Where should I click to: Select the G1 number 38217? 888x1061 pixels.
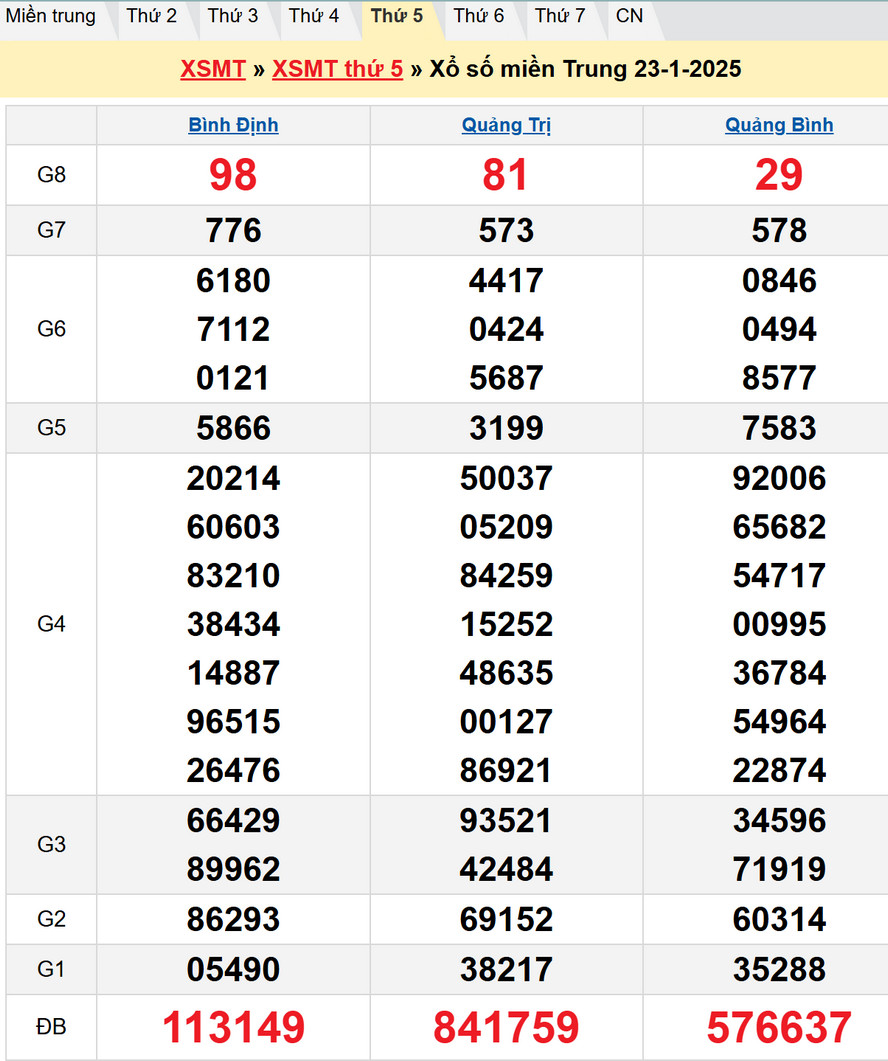[x=506, y=969]
